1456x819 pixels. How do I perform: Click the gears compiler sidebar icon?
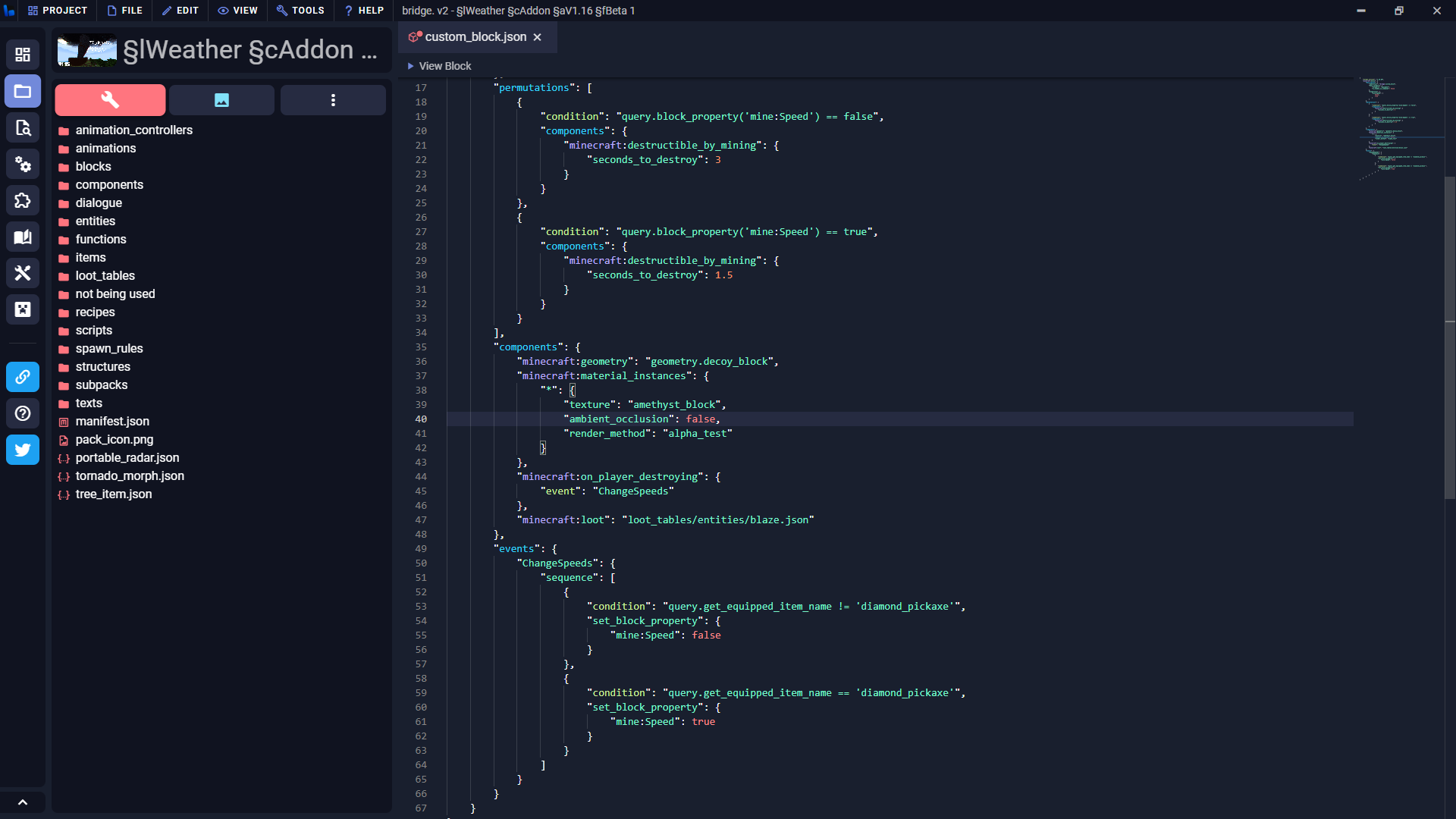click(x=23, y=165)
